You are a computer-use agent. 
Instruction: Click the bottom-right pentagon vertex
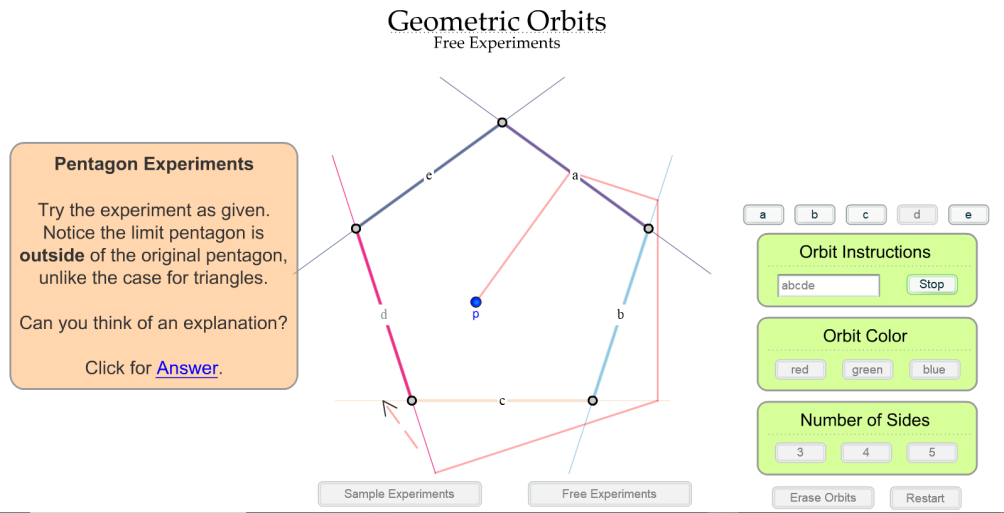[x=592, y=400]
